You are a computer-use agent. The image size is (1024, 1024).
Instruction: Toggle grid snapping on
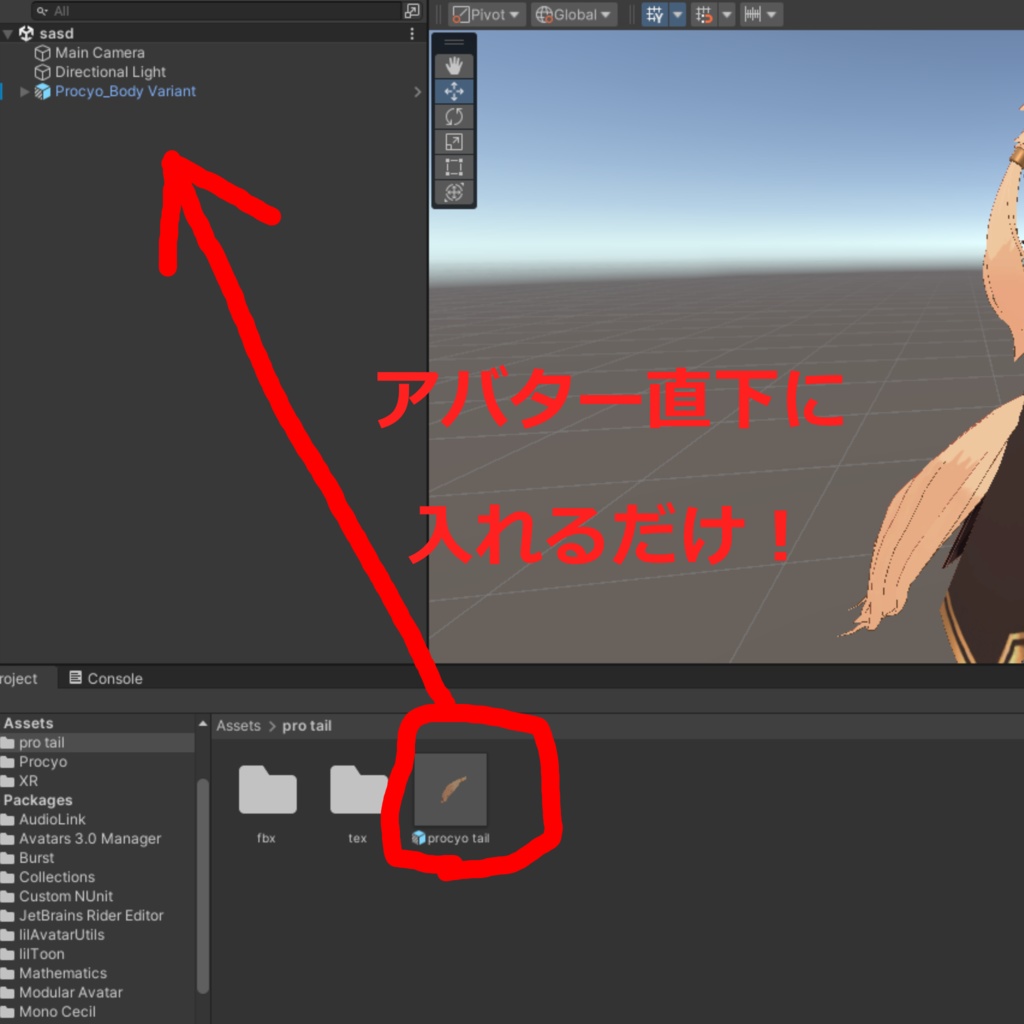tap(706, 14)
